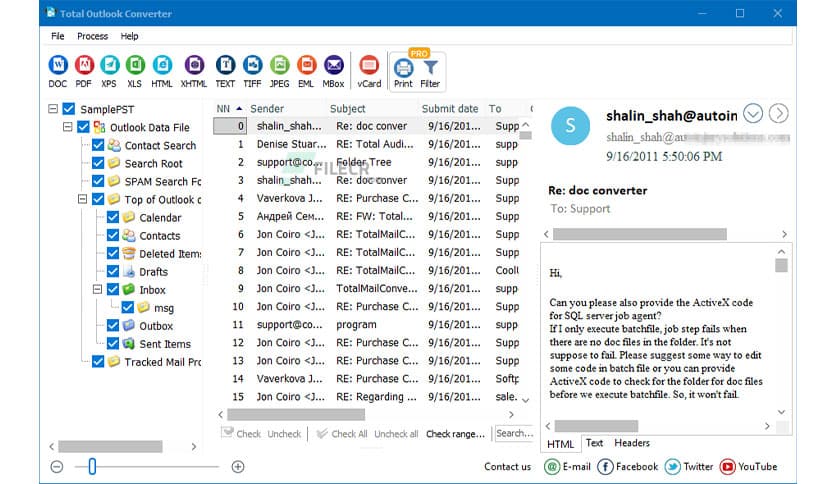Switch to the HTML preview tab
Screen dimensions: 836x484
(560, 444)
